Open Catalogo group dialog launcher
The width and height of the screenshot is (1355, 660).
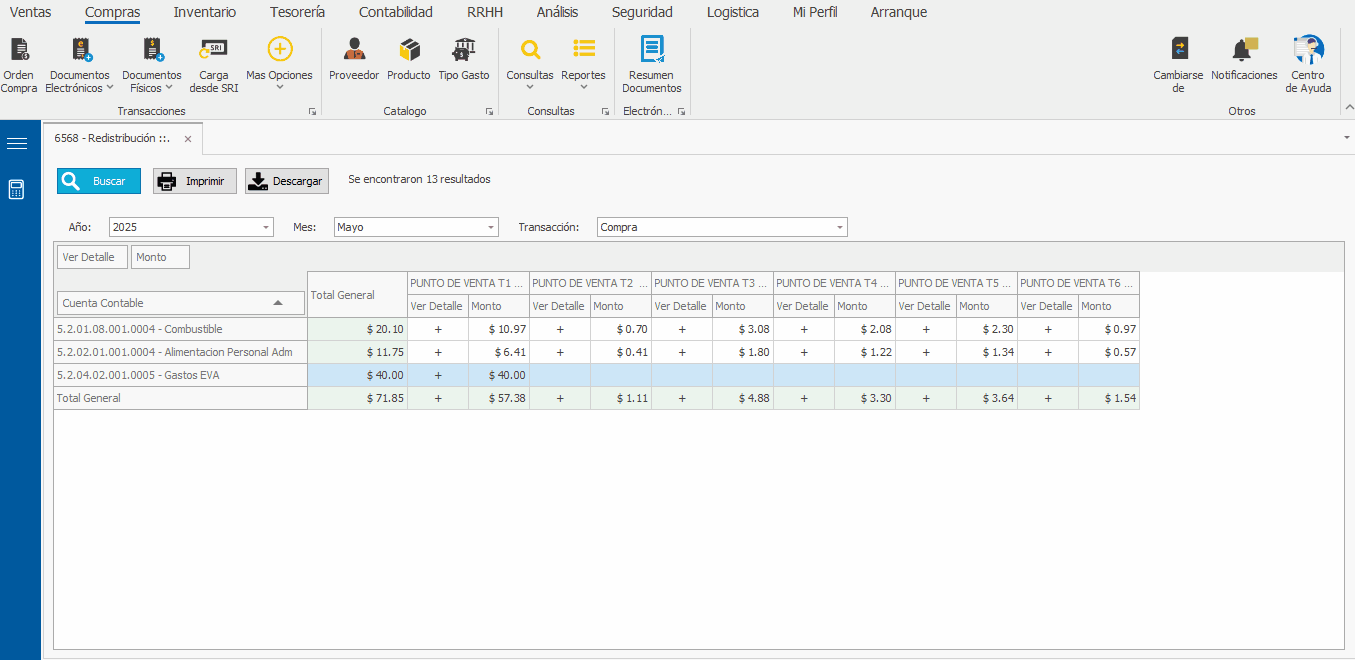point(489,112)
